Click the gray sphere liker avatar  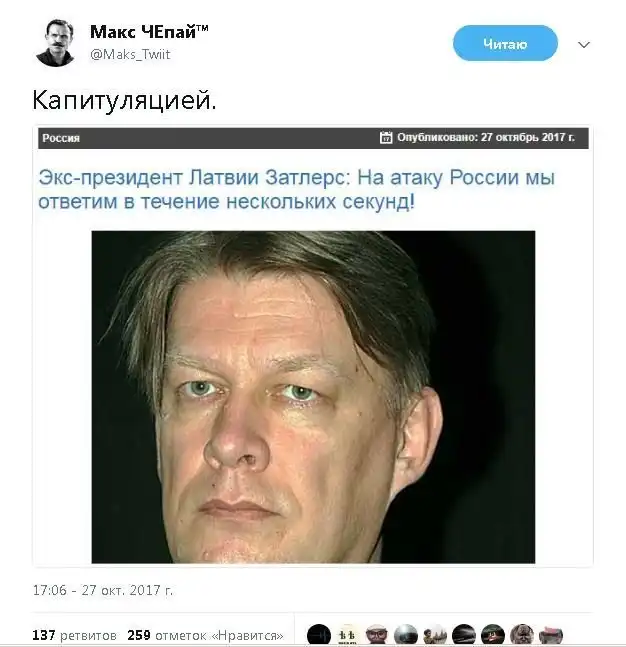coord(406,635)
